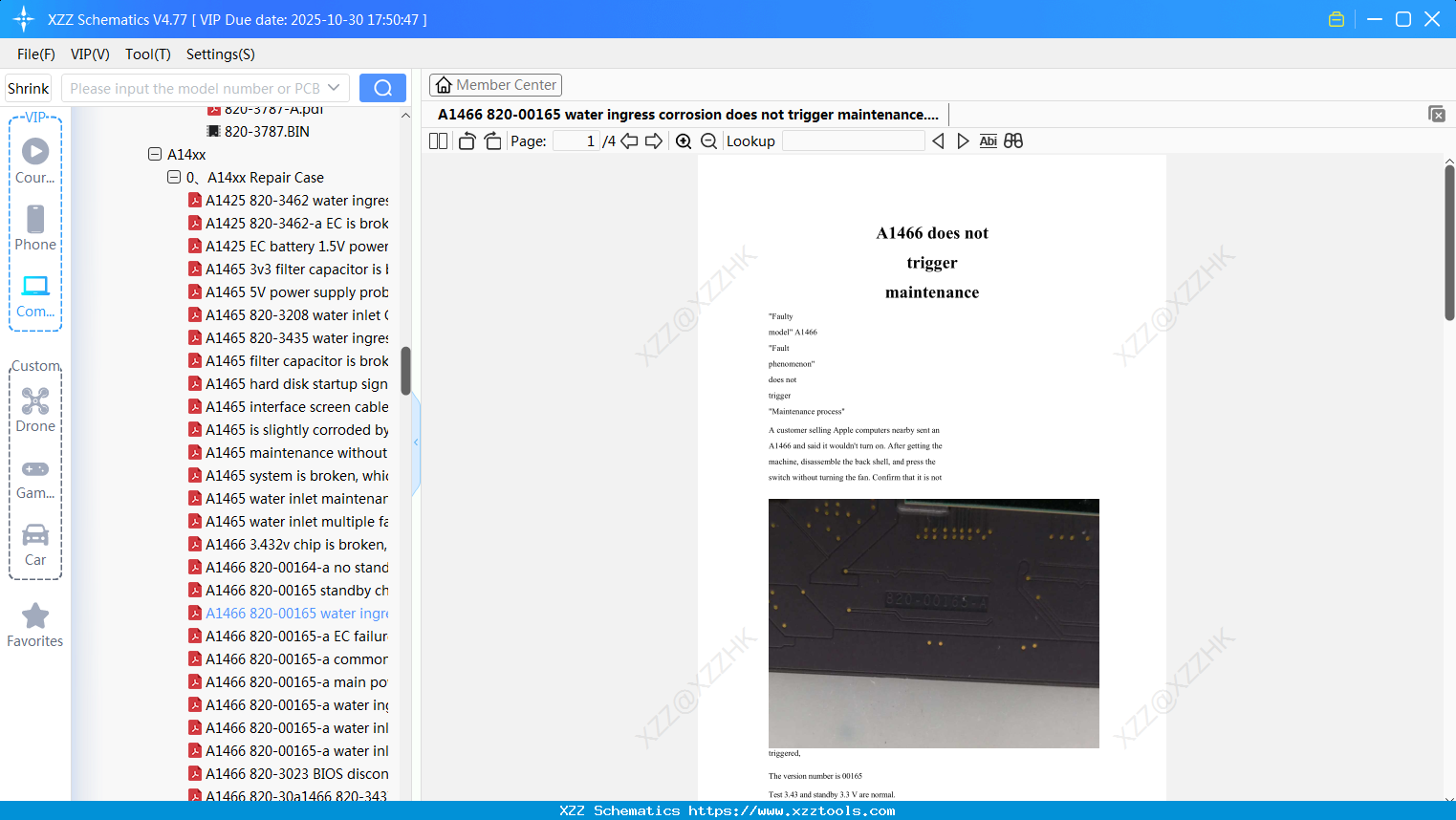Rotate page counterclockwise
The height and width of the screenshot is (820, 1456).
click(467, 141)
